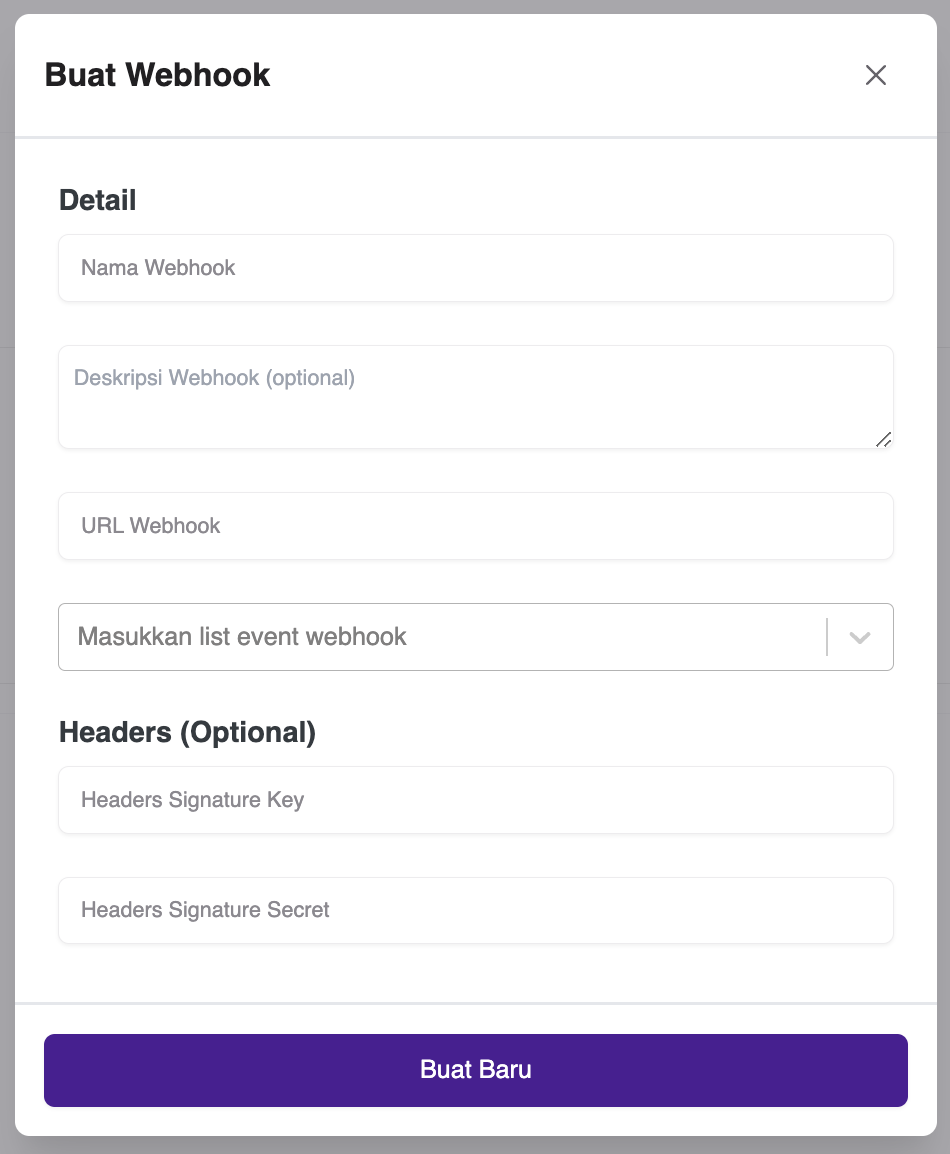The height and width of the screenshot is (1154, 950).
Task: Click the Detail section heading
Action: point(97,200)
